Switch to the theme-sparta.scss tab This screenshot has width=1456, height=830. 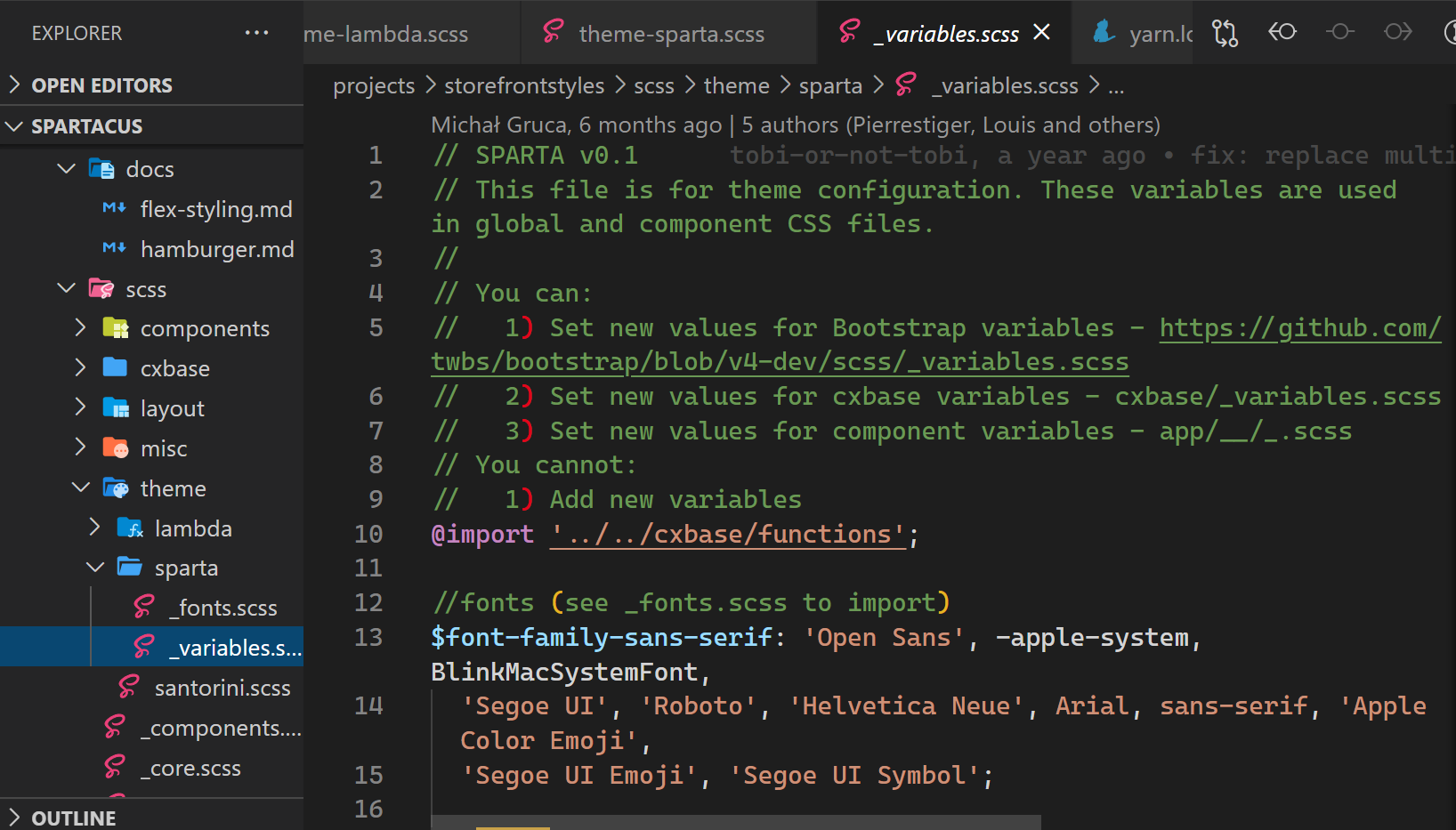point(668,33)
